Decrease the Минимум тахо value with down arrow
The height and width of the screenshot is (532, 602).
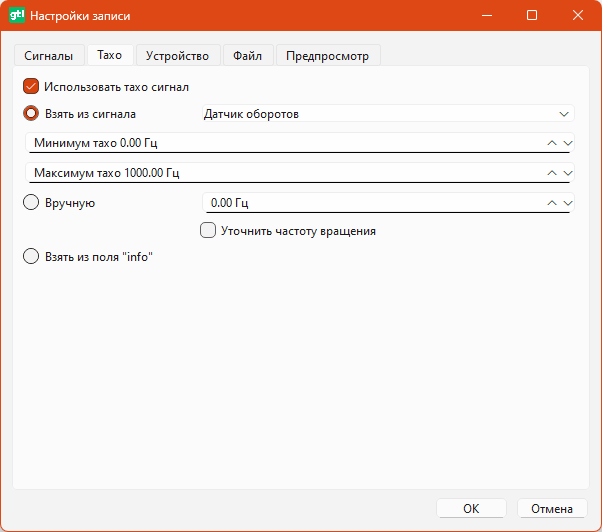coord(568,143)
